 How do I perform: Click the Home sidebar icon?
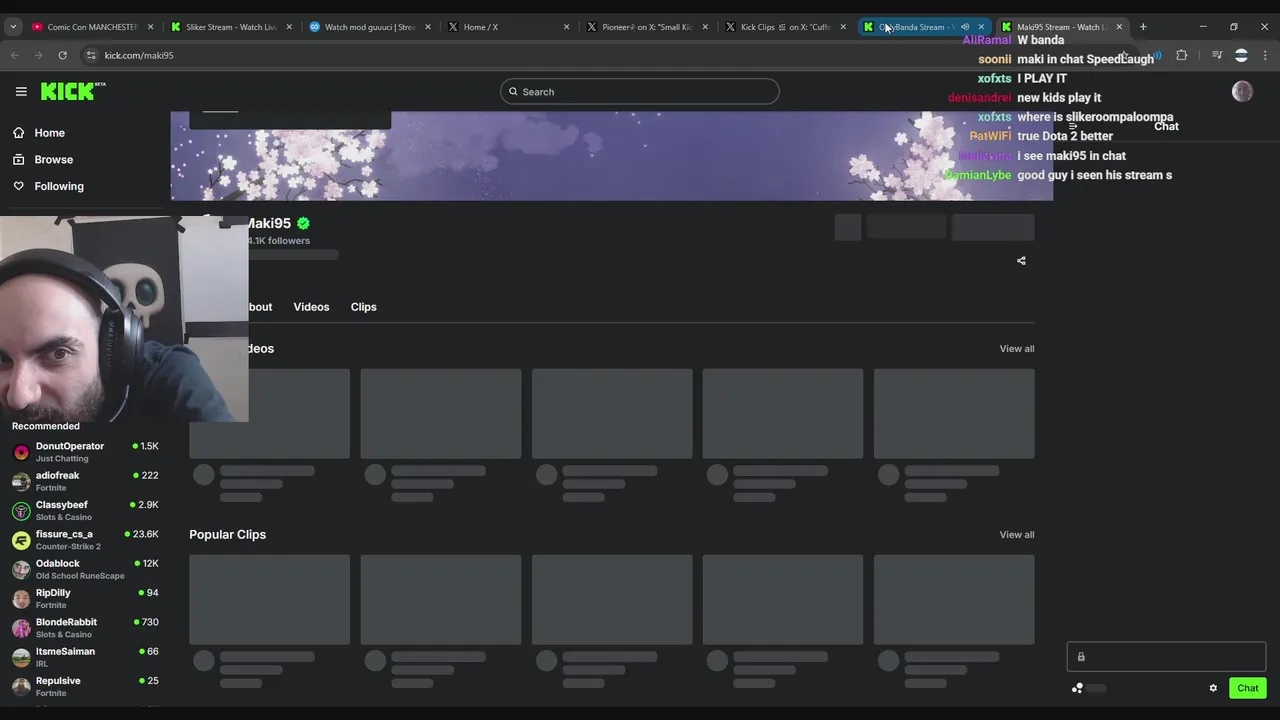click(18, 133)
